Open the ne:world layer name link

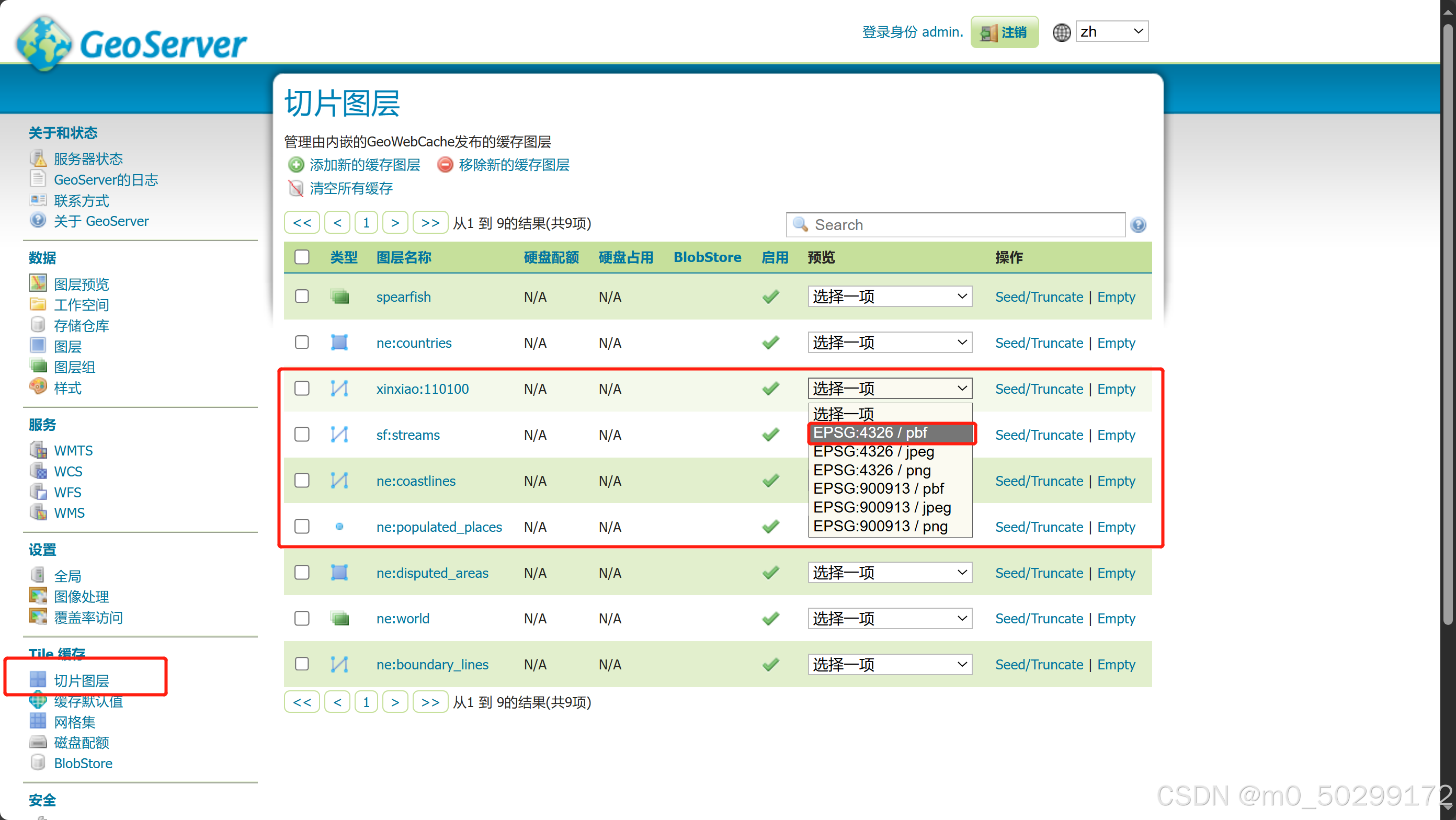pos(403,619)
